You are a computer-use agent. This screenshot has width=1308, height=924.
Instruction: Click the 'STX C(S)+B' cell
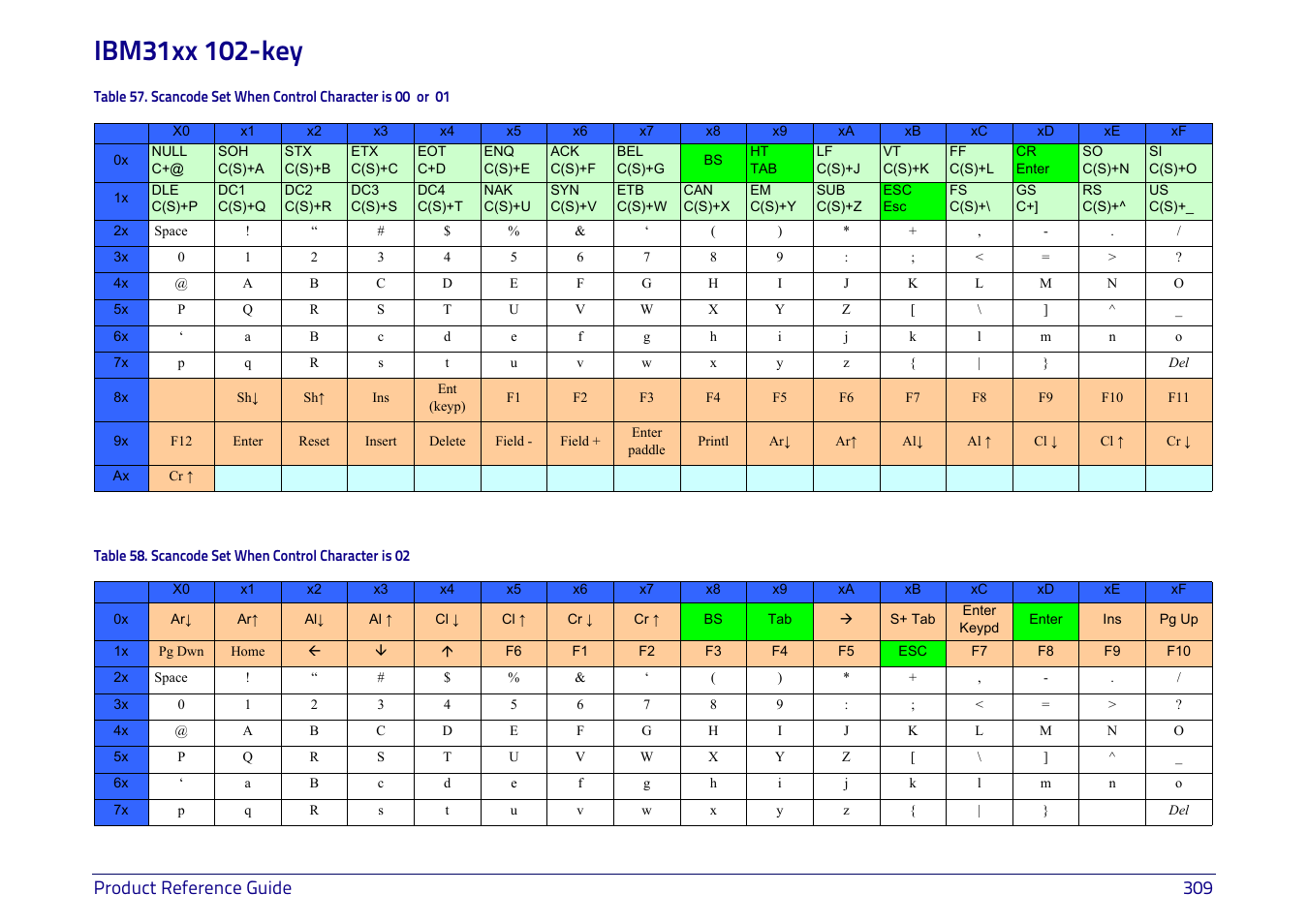coord(314,161)
